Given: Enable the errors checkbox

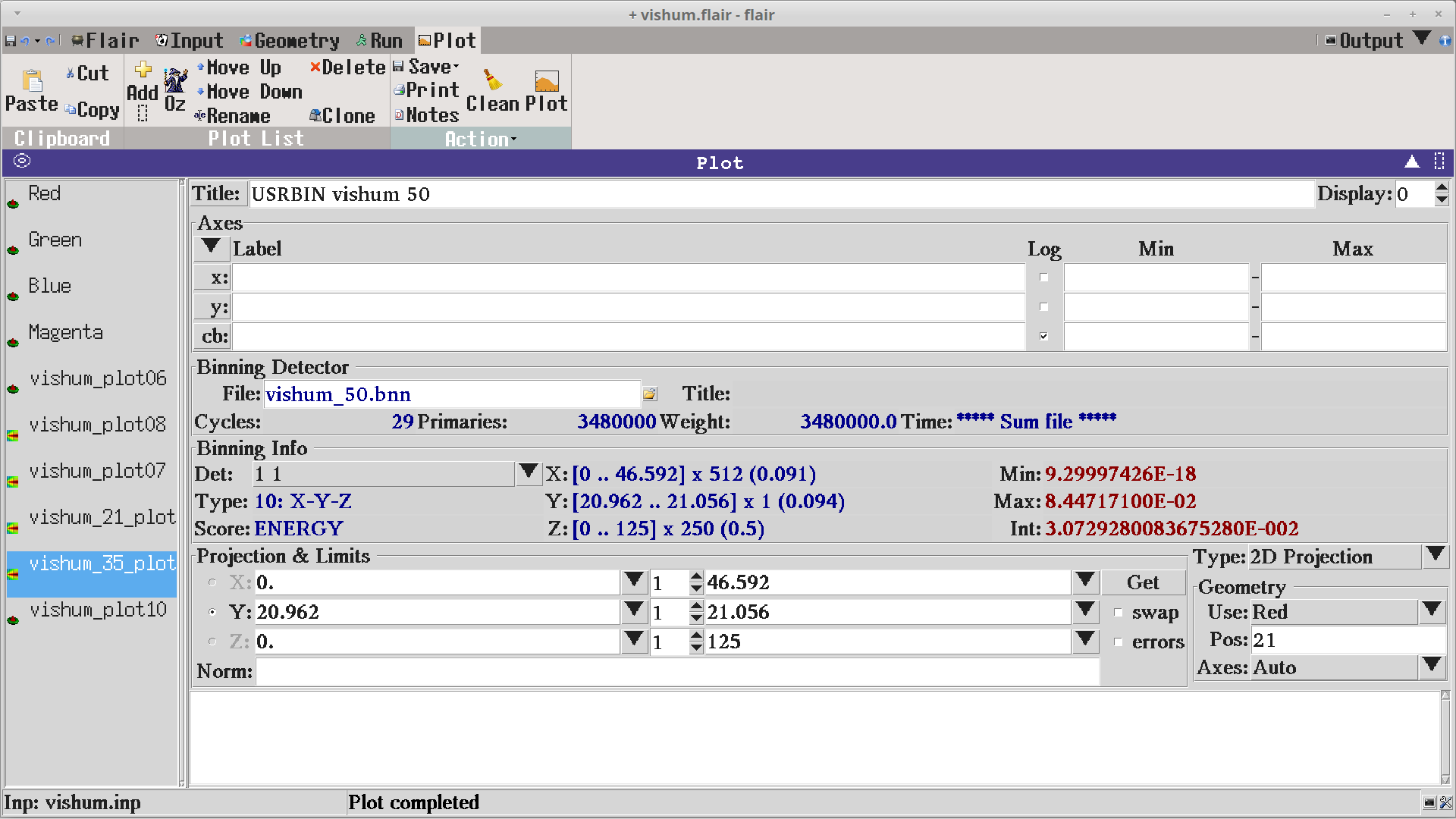Looking at the screenshot, I should pyautogui.click(x=1118, y=642).
